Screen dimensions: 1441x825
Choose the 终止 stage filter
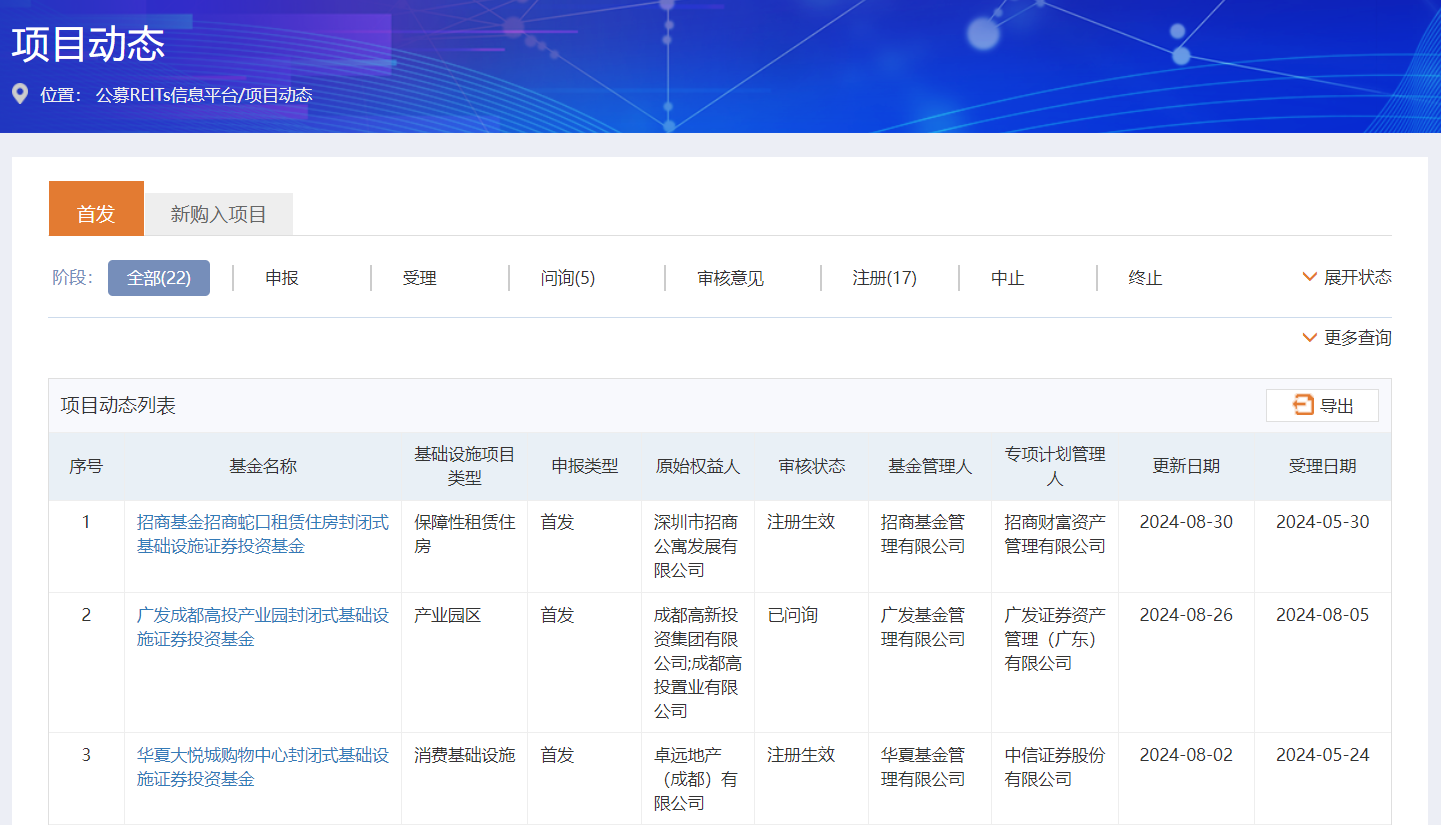1145,278
